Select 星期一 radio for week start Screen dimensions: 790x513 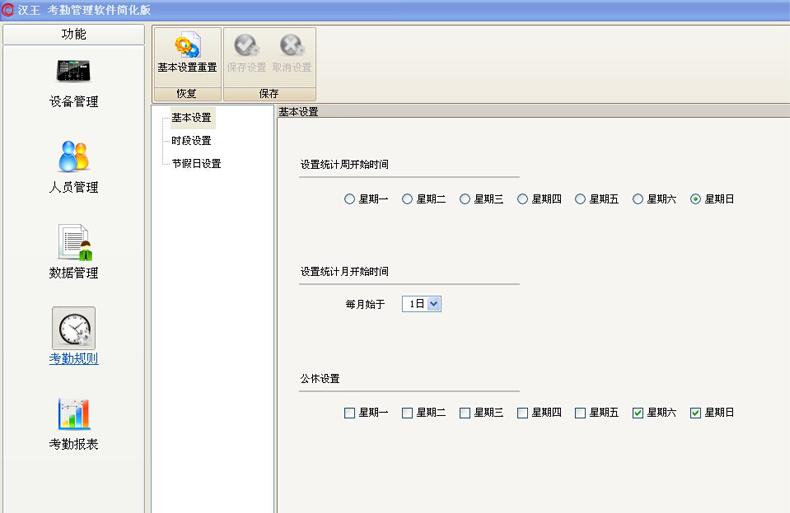350,199
